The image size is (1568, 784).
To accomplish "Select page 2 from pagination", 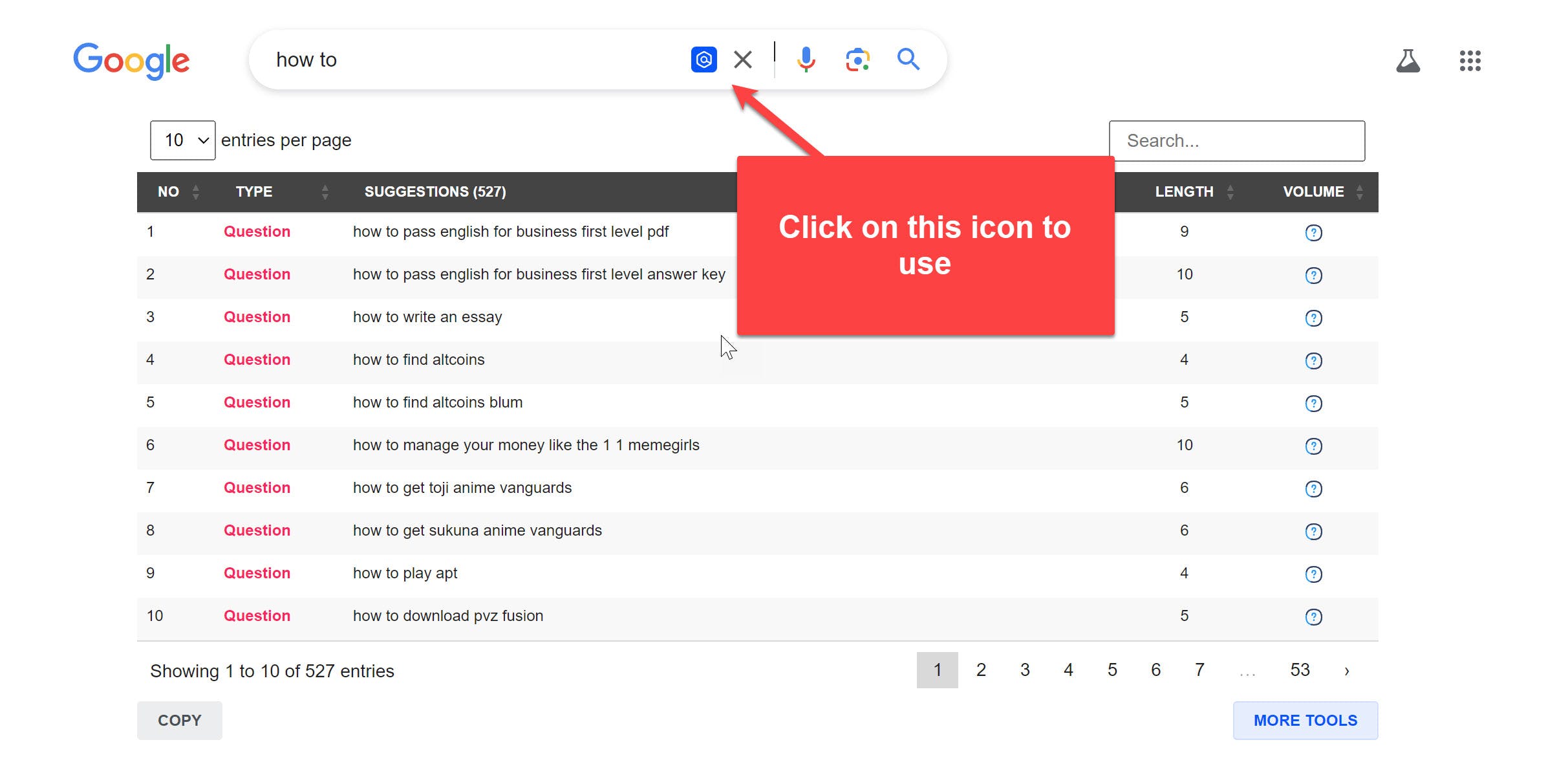I will [980, 670].
